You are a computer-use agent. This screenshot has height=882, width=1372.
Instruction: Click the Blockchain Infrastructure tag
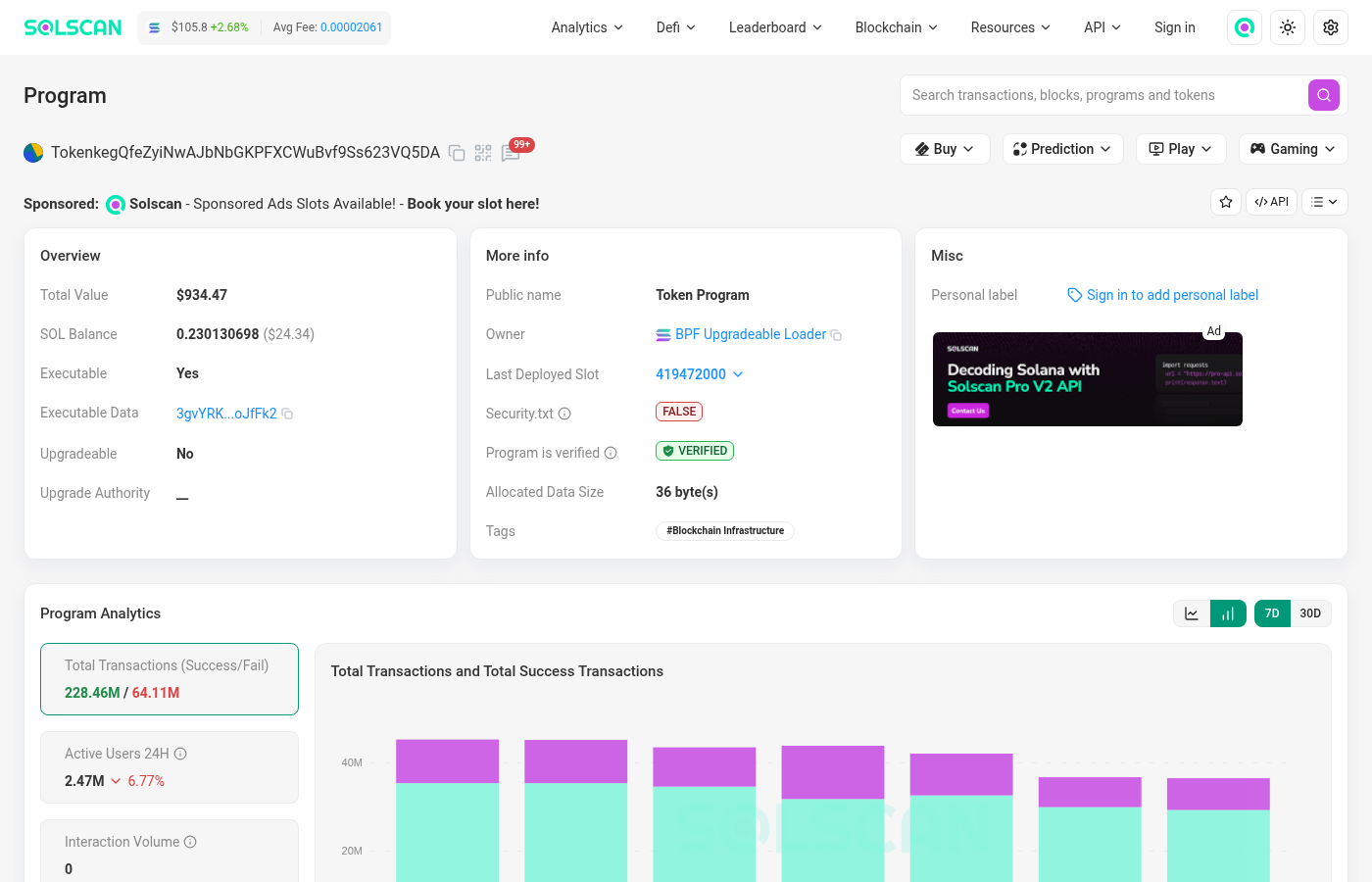coord(725,531)
